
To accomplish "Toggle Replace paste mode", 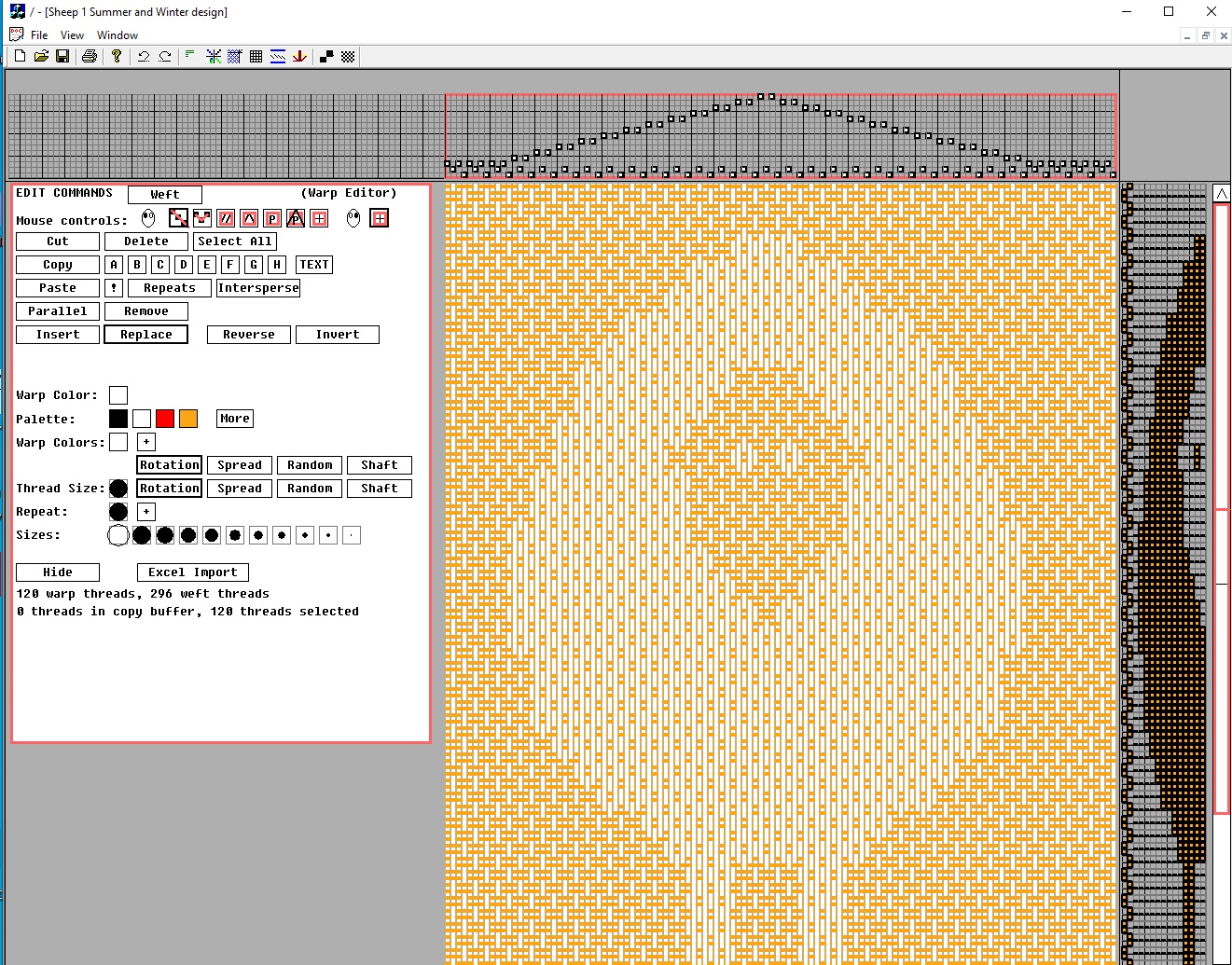I will coord(146,335).
